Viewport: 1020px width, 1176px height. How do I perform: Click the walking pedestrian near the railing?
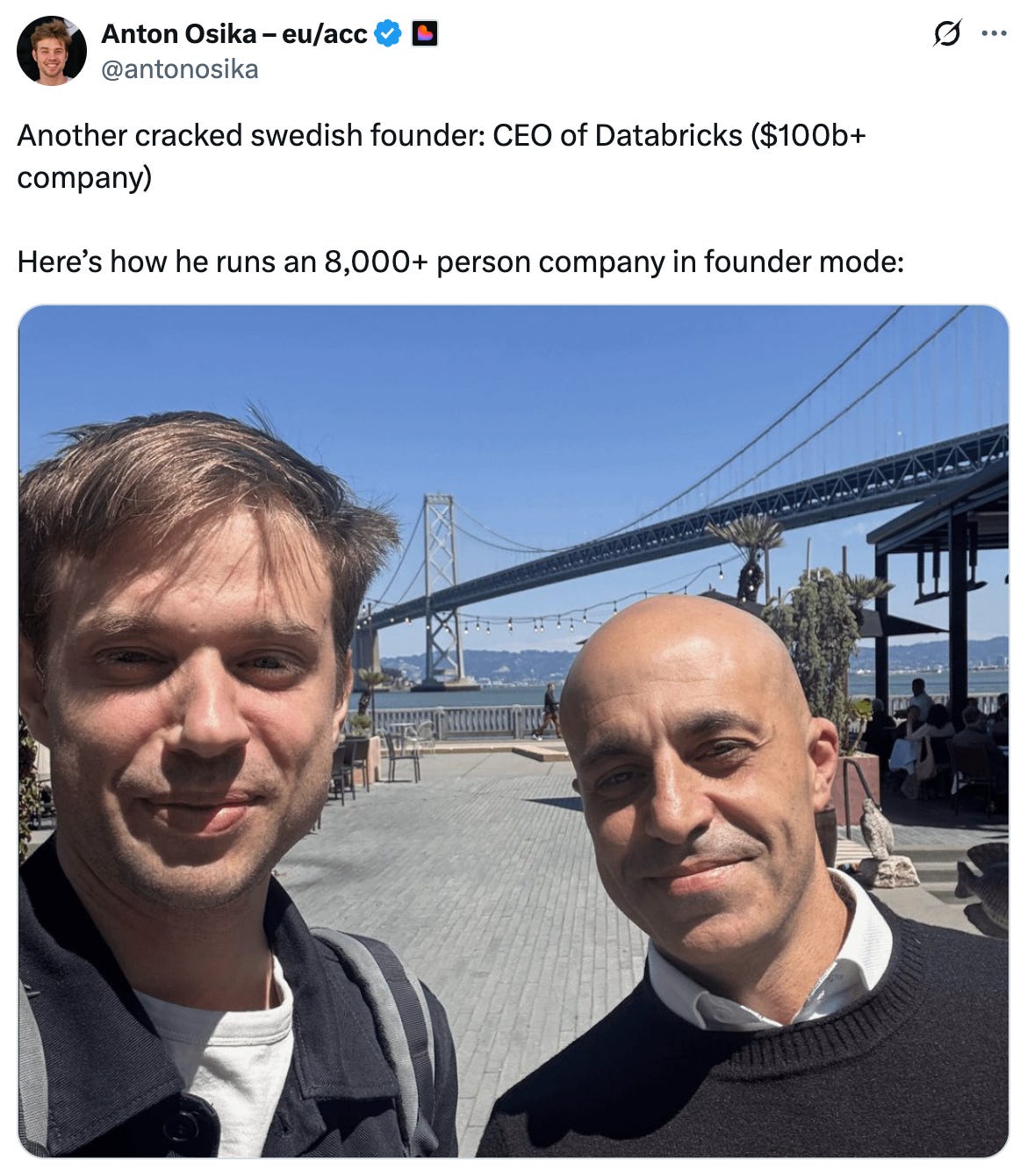coord(549,711)
